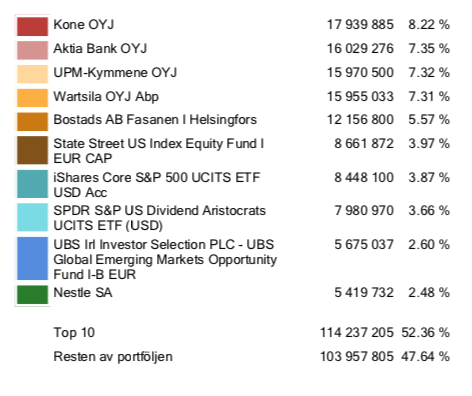
Task: Select Bostads AB Fasanen I Helsingfors text
Action: point(155,120)
